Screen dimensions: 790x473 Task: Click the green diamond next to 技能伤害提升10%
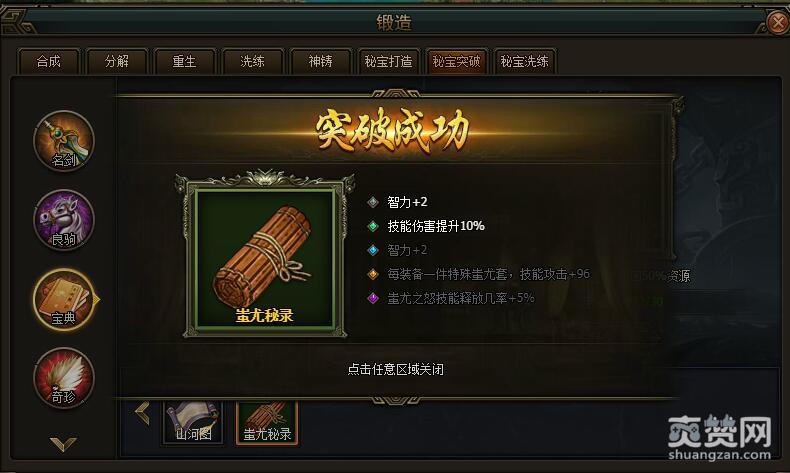(373, 226)
